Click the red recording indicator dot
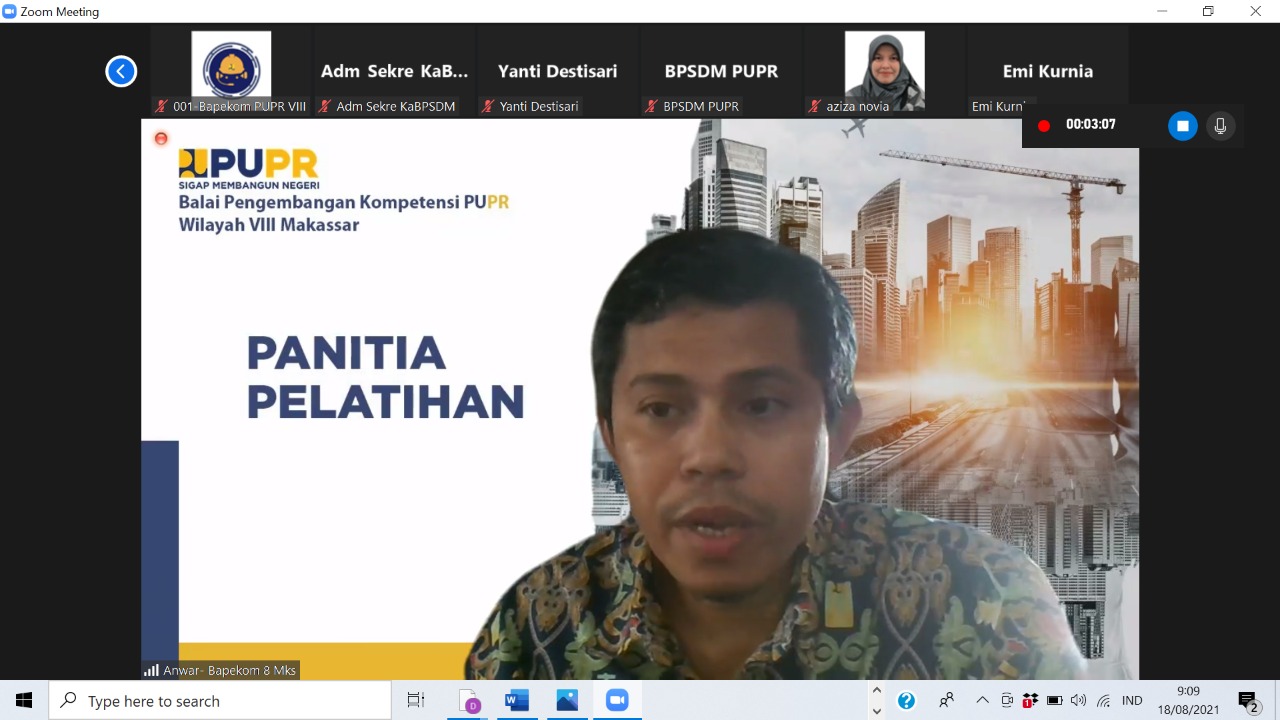Screen dimensions: 1280x720 tap(1044, 126)
